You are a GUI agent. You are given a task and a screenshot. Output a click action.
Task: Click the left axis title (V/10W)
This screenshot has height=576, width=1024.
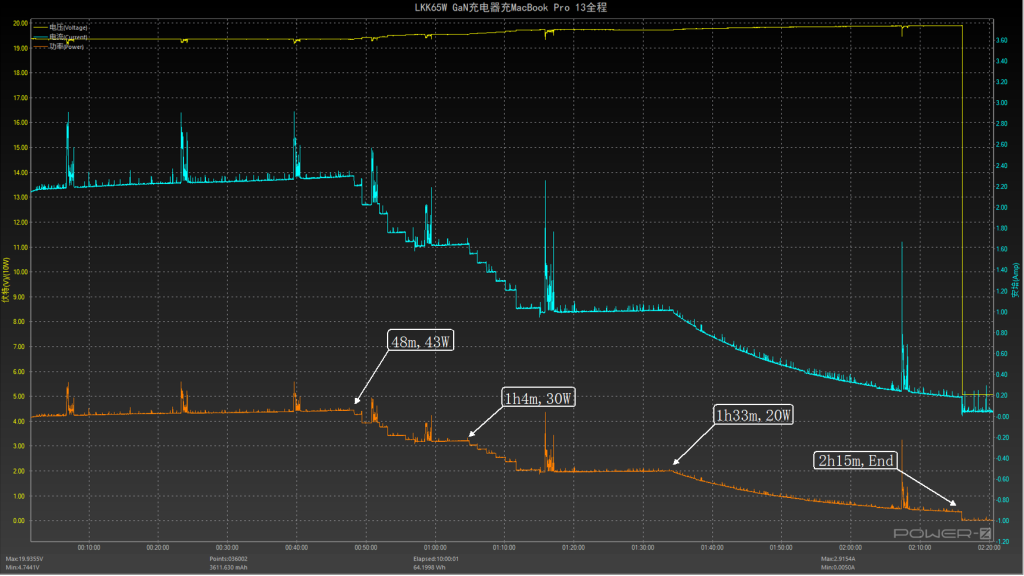(6, 280)
